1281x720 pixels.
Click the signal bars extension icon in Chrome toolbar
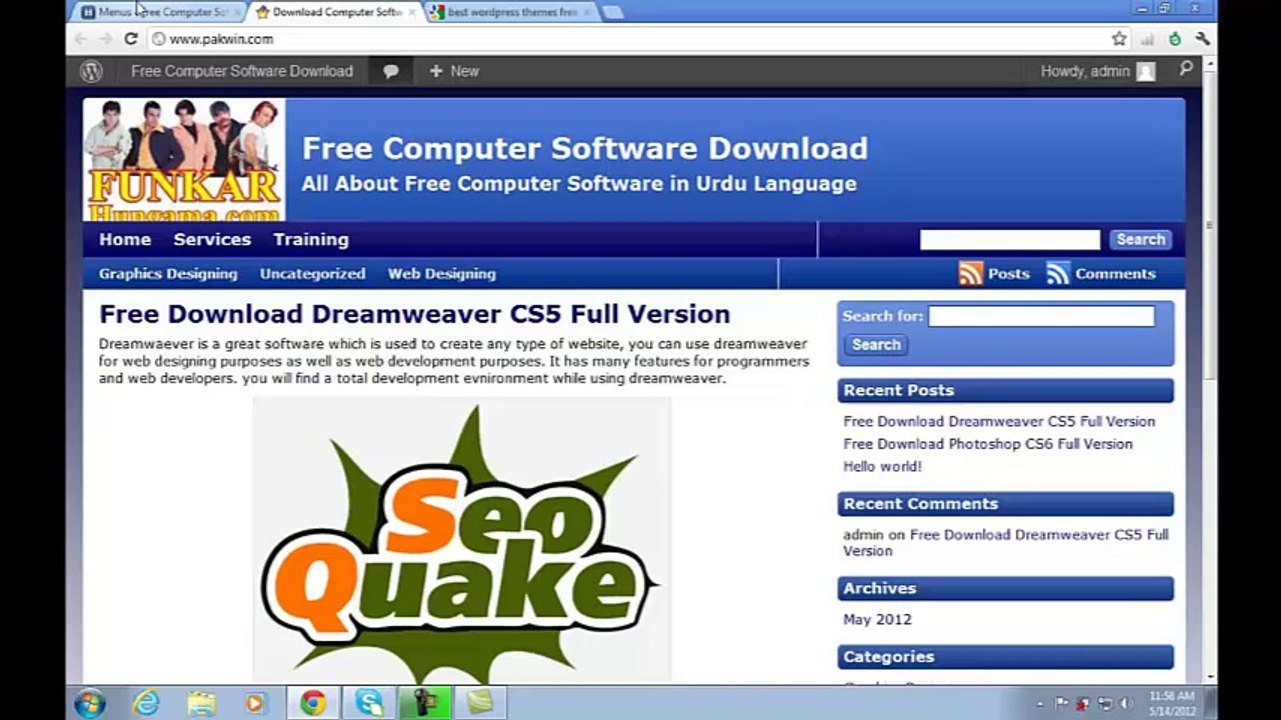point(1147,39)
